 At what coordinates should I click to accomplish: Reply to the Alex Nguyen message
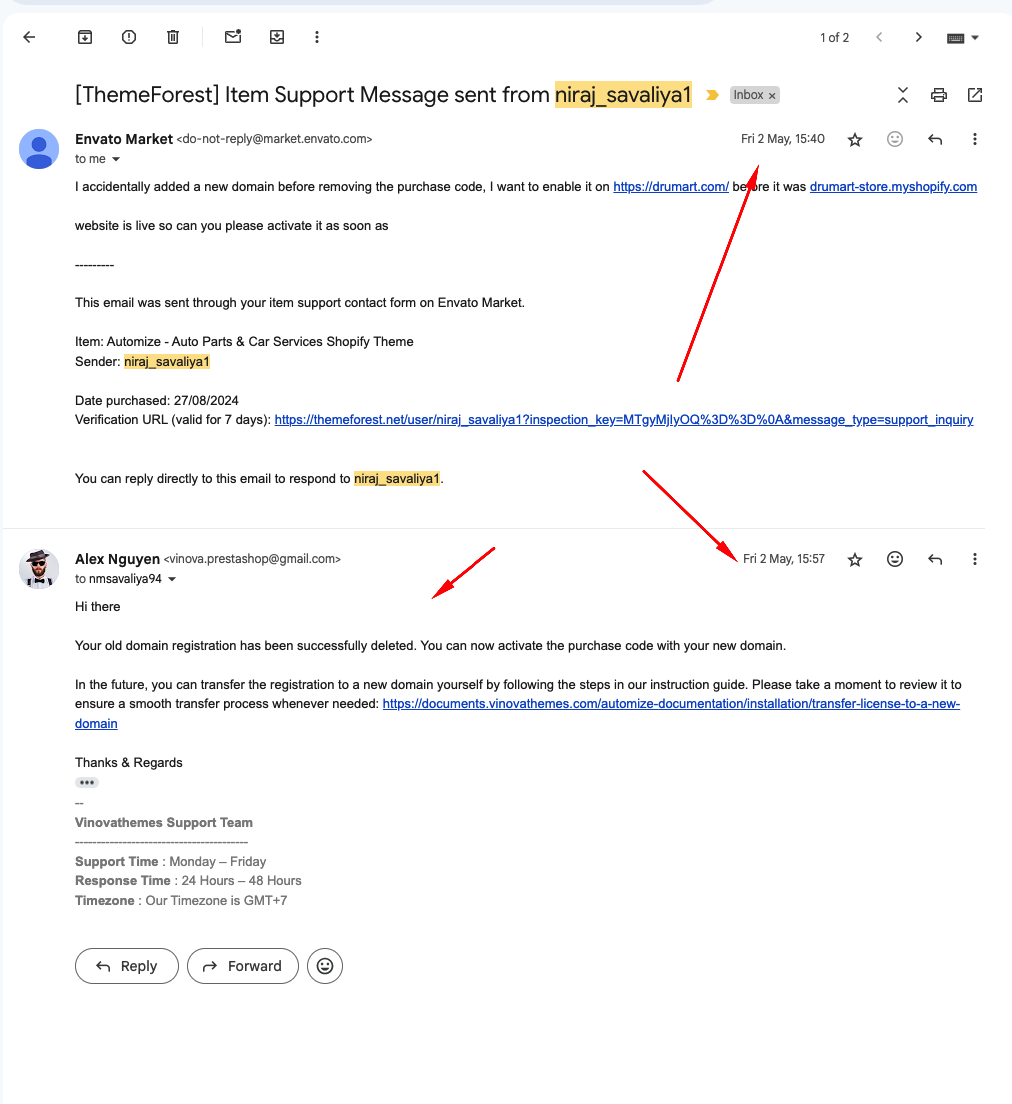(x=935, y=560)
